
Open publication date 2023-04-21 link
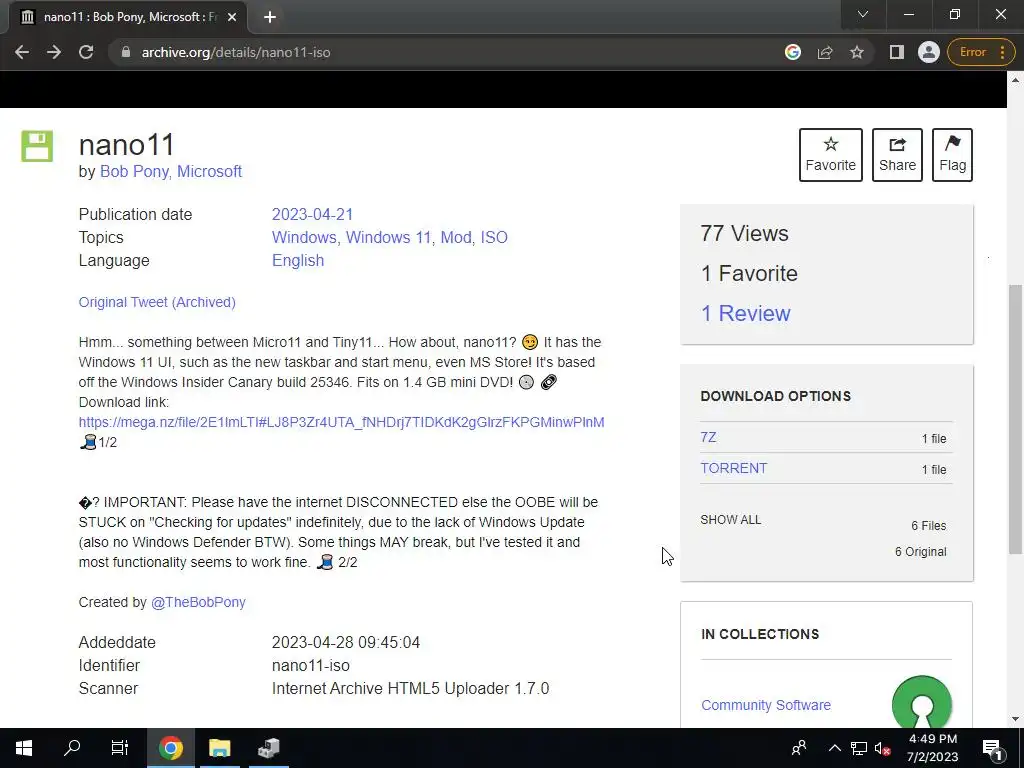312,214
